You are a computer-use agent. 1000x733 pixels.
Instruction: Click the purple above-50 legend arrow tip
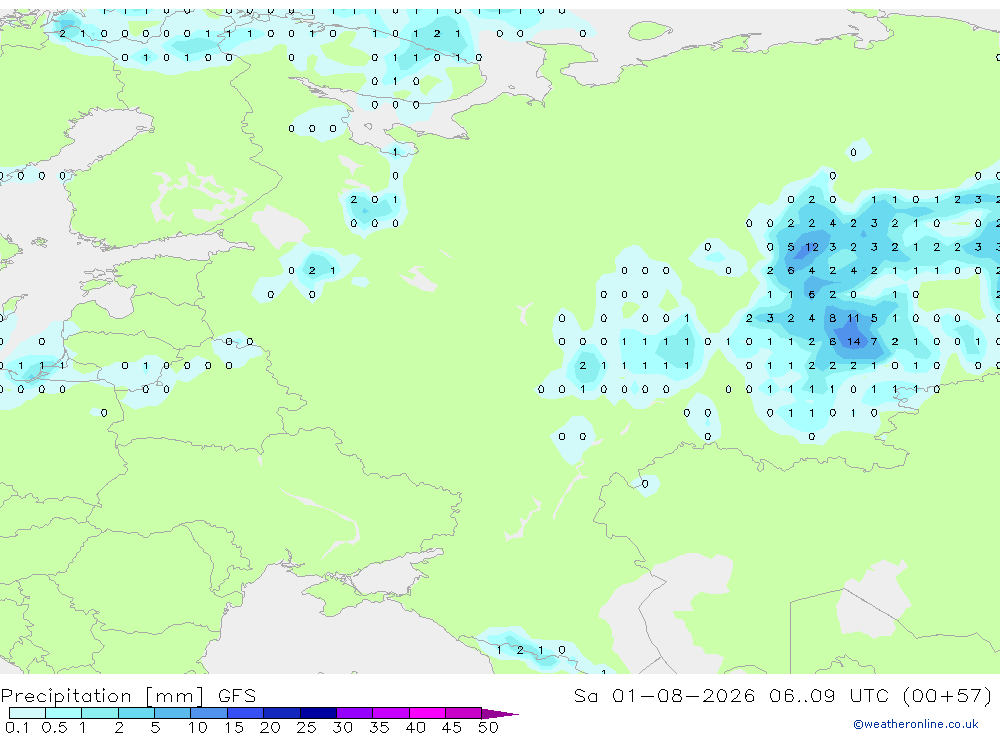point(501,713)
